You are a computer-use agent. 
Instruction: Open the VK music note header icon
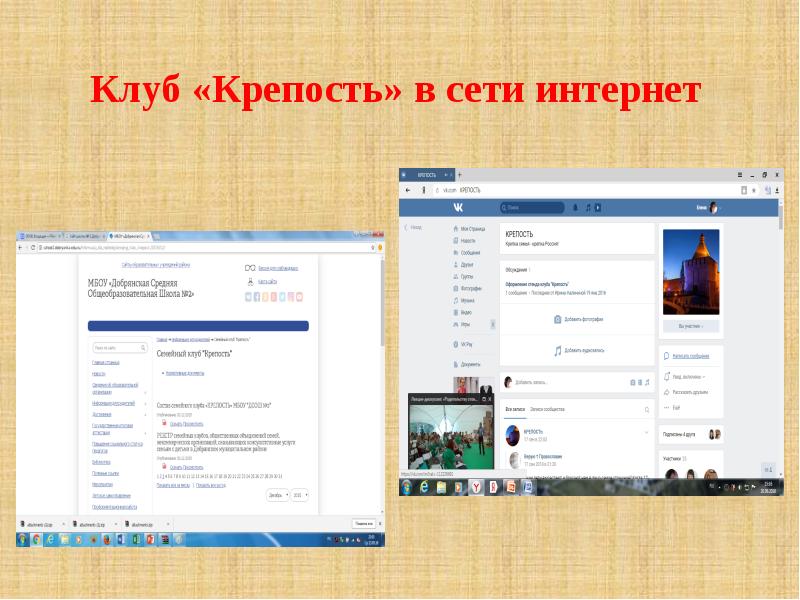coord(588,208)
